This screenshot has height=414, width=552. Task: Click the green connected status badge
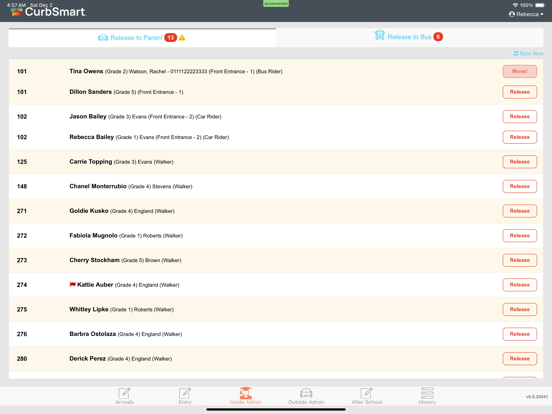pos(276,3)
